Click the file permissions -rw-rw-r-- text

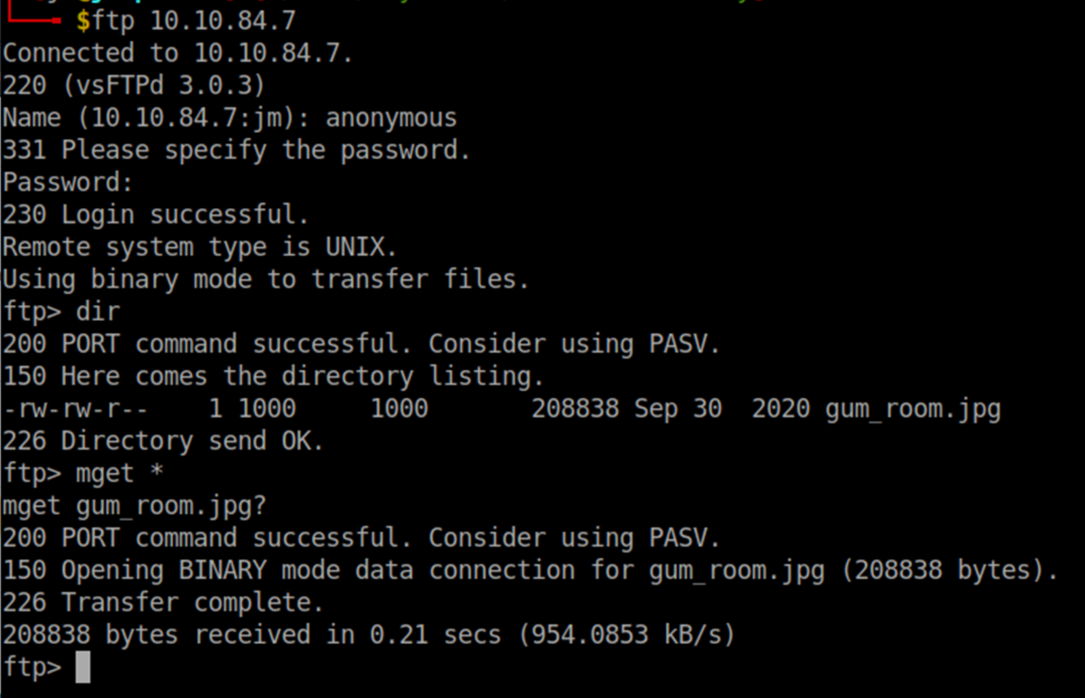(75, 410)
